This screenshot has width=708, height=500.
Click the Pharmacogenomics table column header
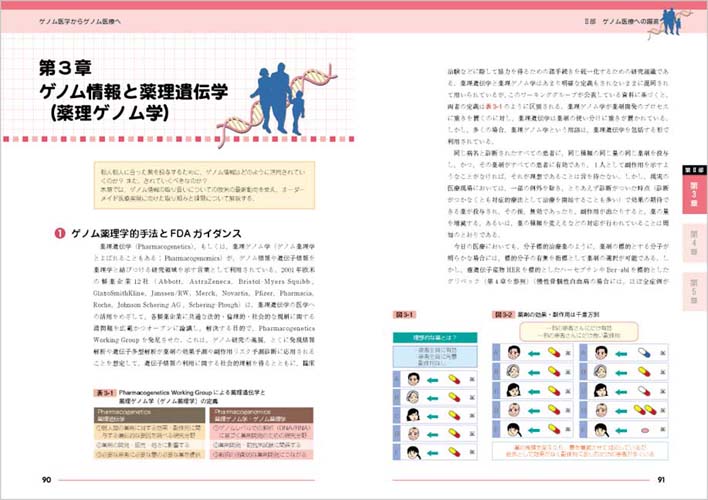246,413
